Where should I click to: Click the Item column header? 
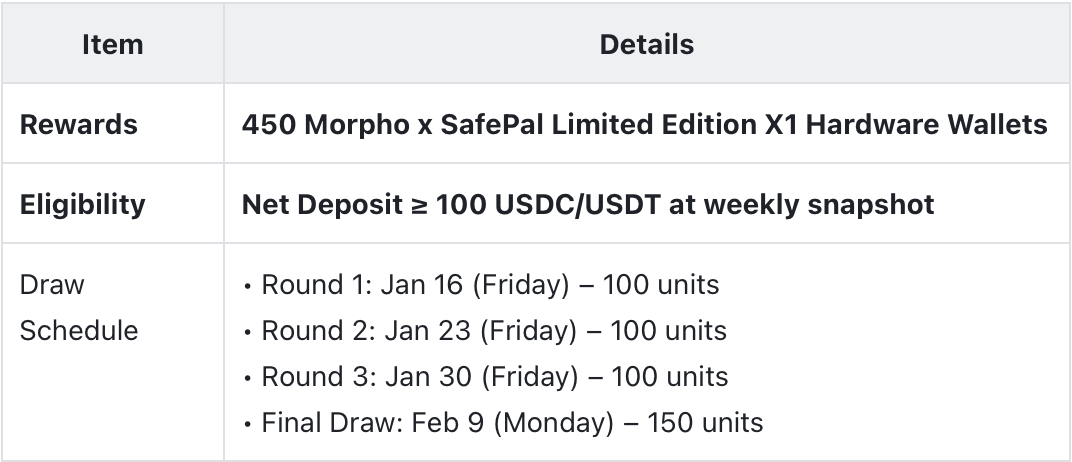point(112,45)
